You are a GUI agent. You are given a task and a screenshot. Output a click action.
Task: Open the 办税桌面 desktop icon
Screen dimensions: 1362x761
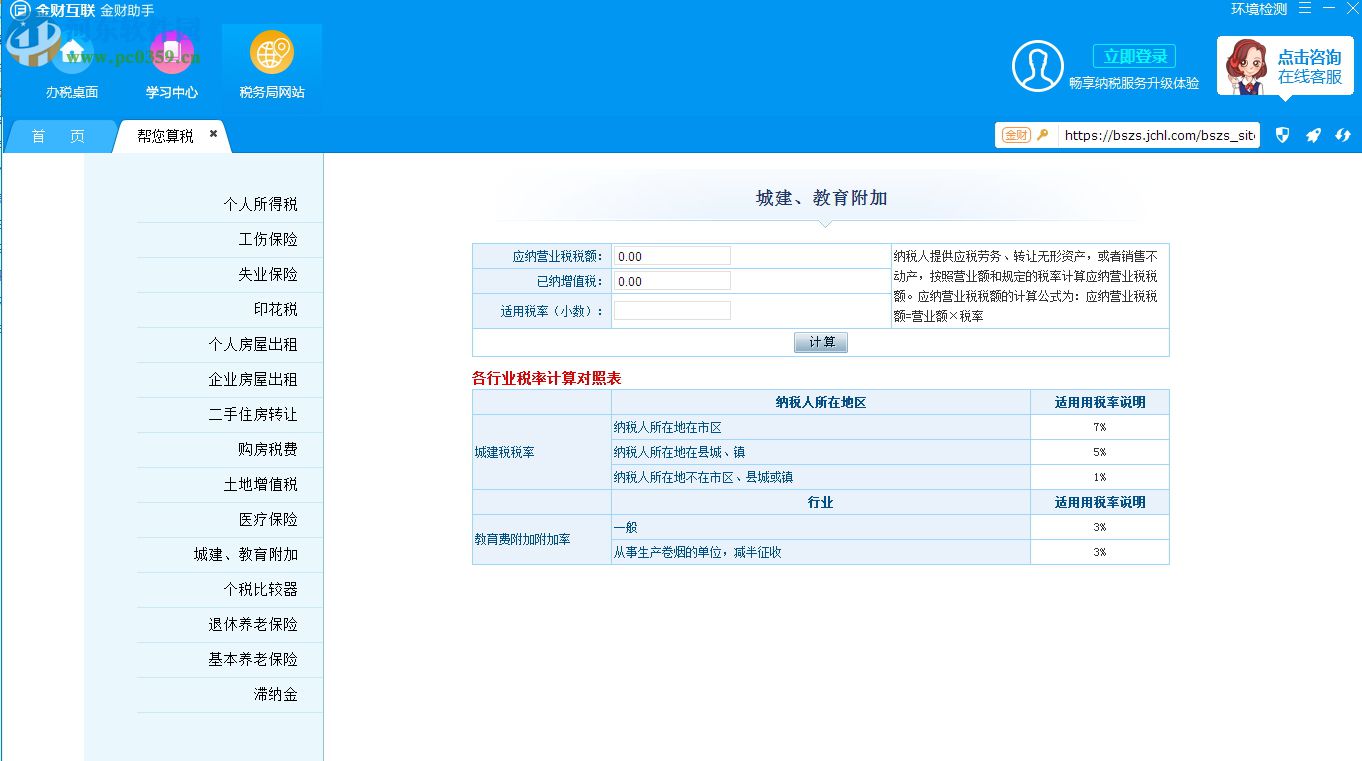(x=70, y=60)
